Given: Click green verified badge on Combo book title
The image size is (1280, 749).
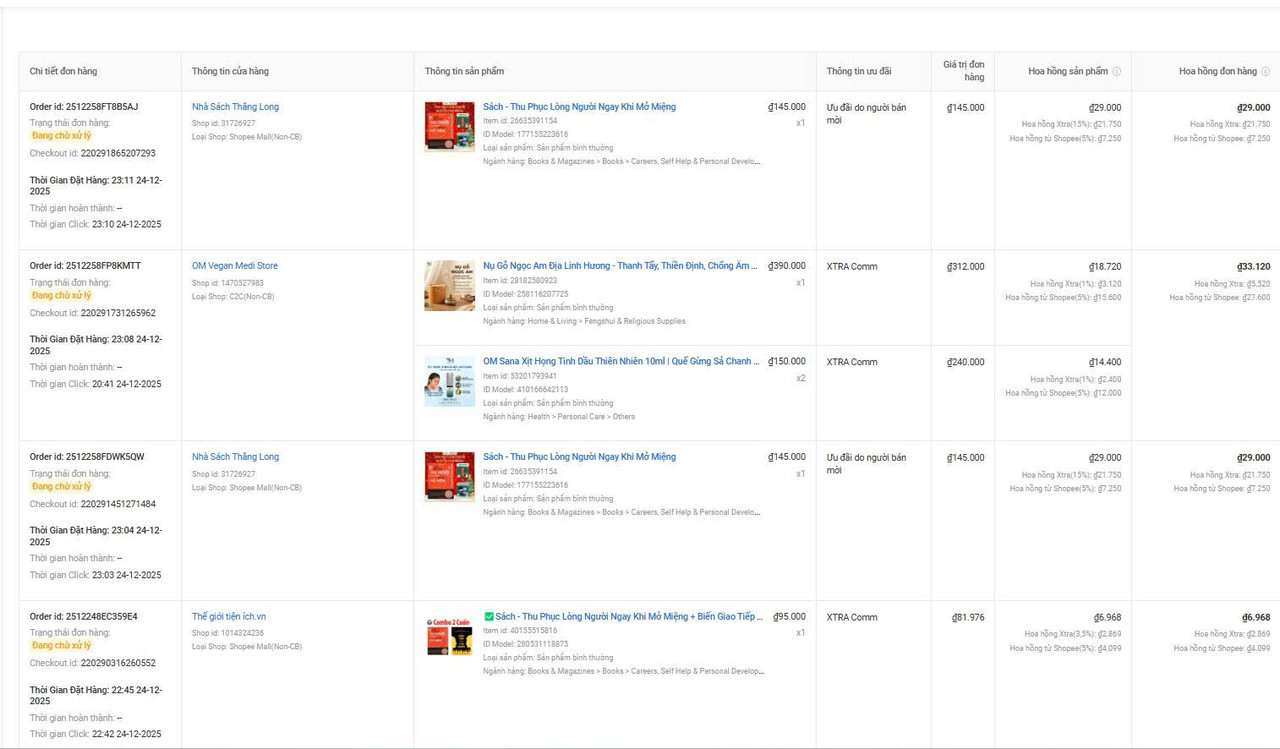Looking at the screenshot, I should pos(489,617).
